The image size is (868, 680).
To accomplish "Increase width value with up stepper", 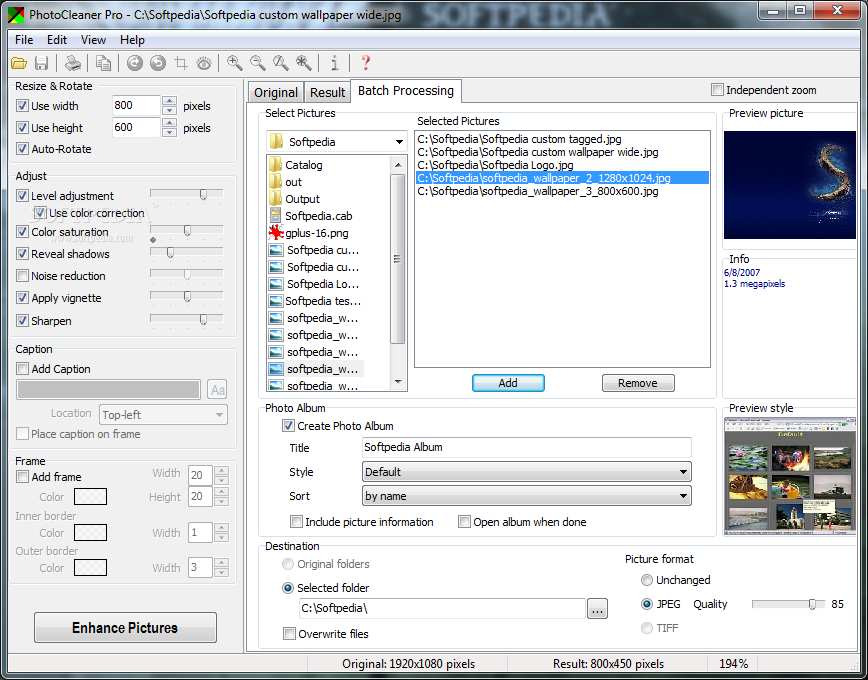I will 170,101.
